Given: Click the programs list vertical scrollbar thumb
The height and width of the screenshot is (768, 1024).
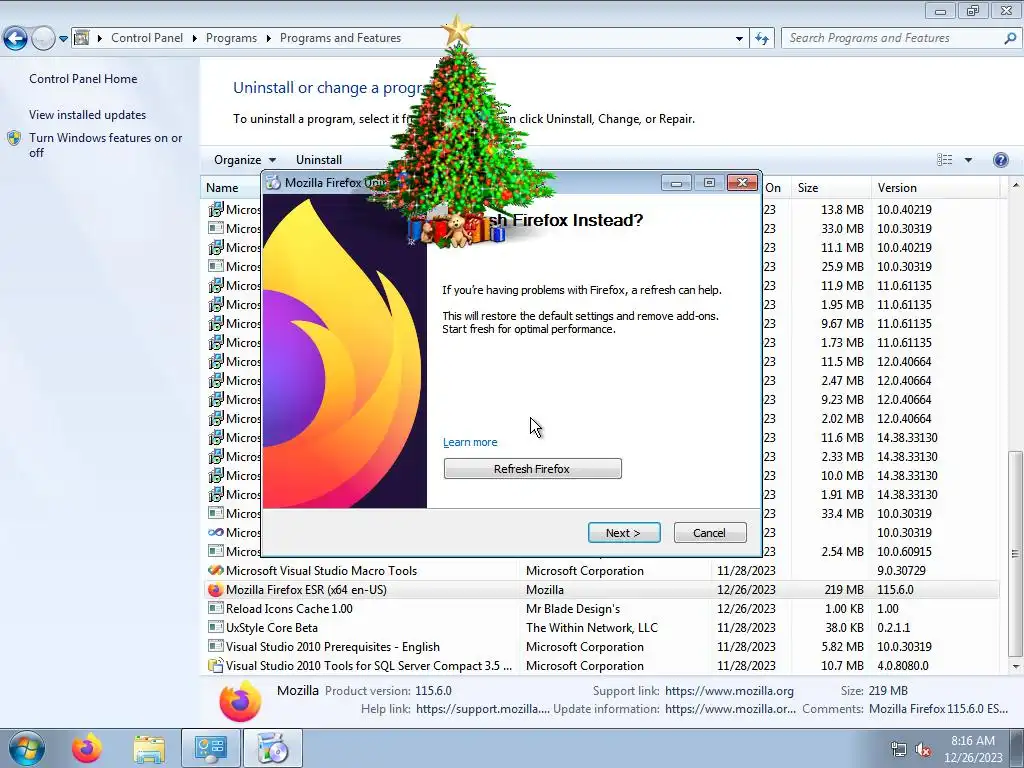Looking at the screenshot, I should tap(1015, 554).
